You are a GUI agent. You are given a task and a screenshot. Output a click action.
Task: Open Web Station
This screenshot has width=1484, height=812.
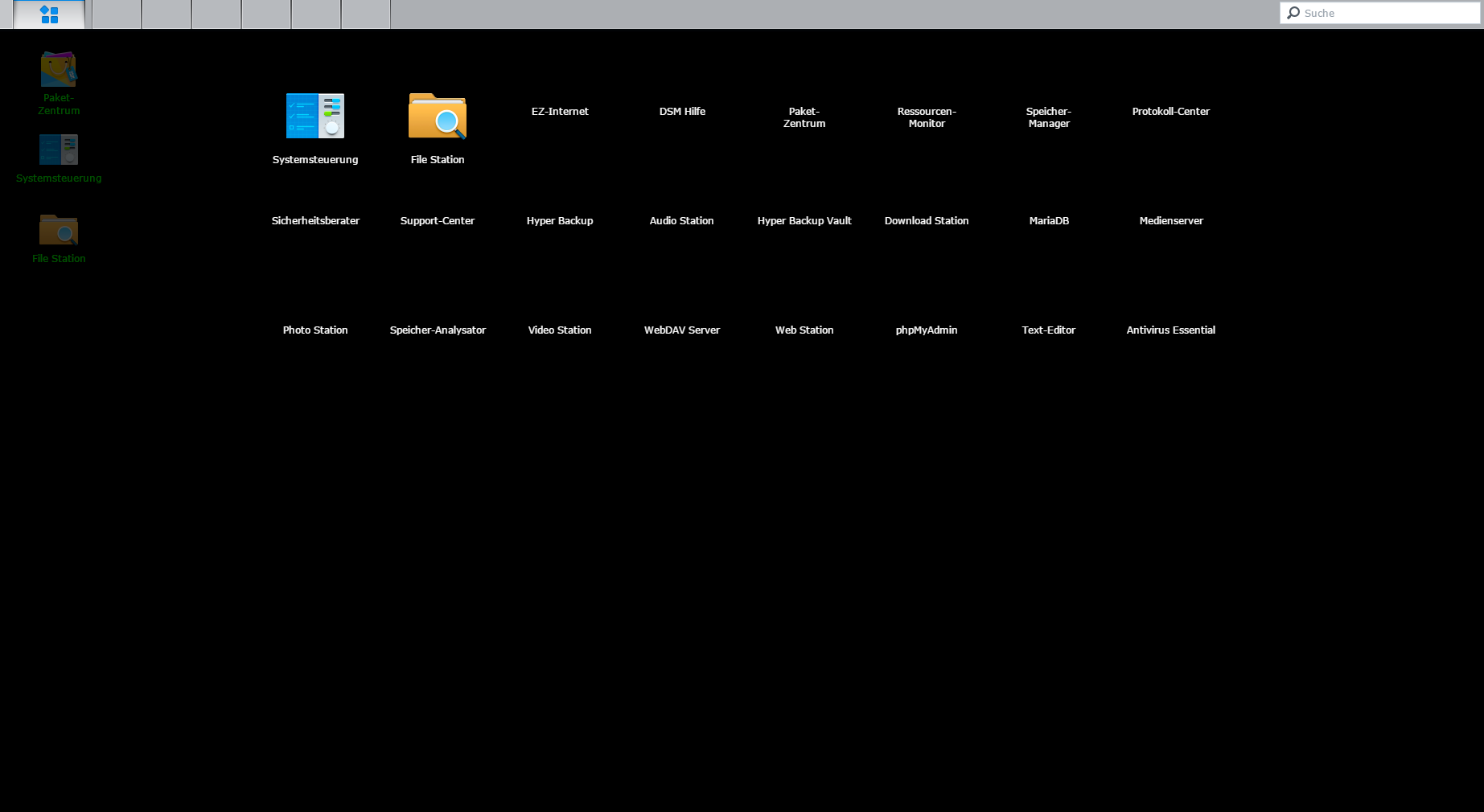tap(804, 330)
